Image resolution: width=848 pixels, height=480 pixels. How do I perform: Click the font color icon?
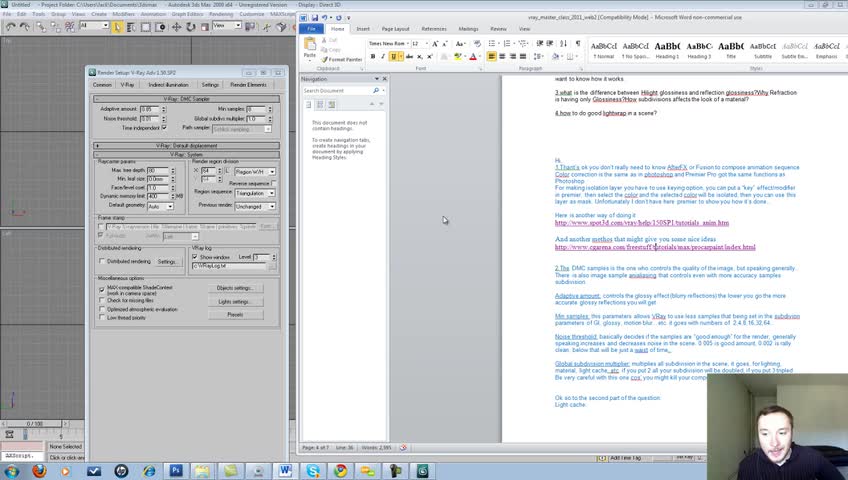(x=473, y=57)
